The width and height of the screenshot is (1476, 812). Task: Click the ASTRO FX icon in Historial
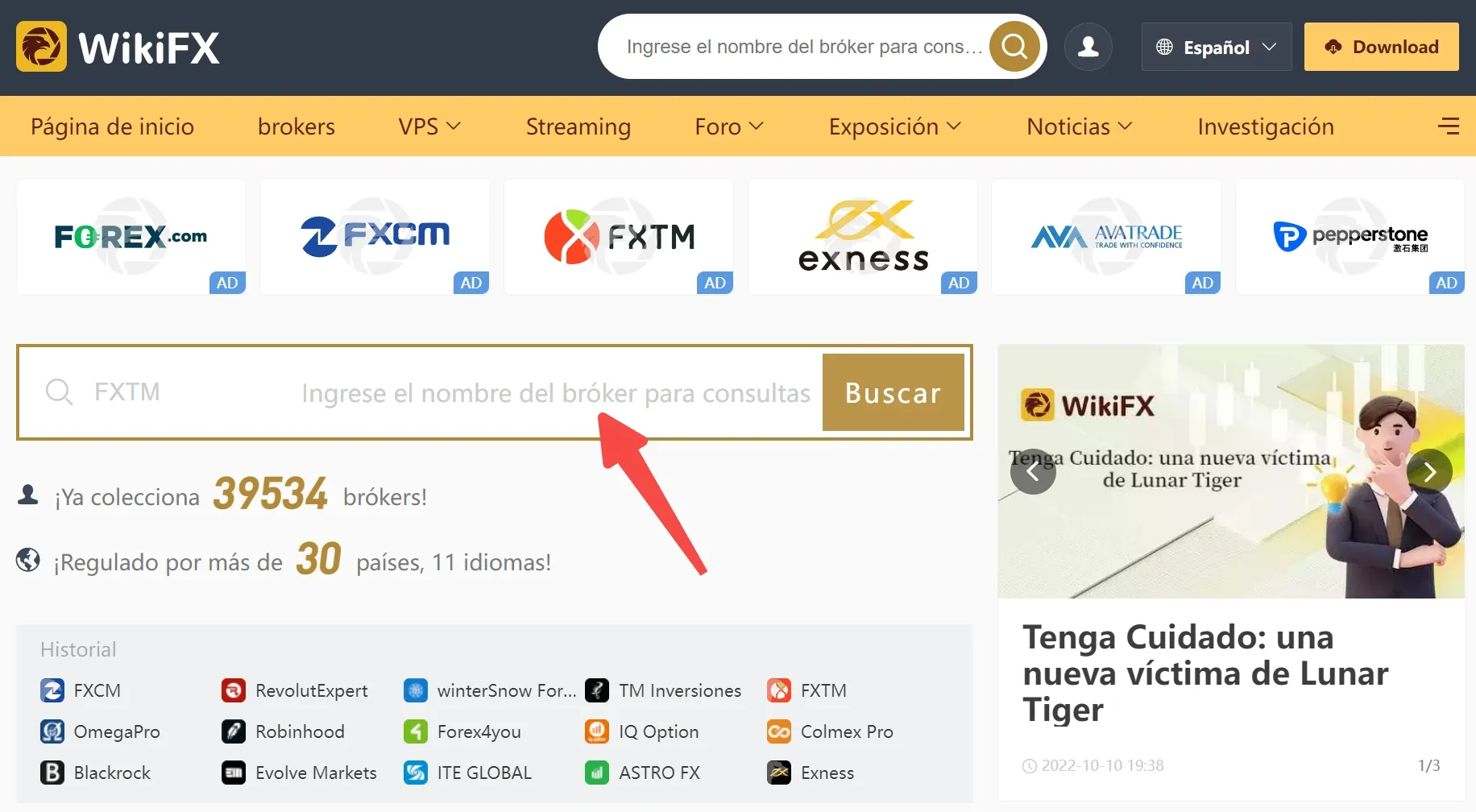(x=597, y=773)
